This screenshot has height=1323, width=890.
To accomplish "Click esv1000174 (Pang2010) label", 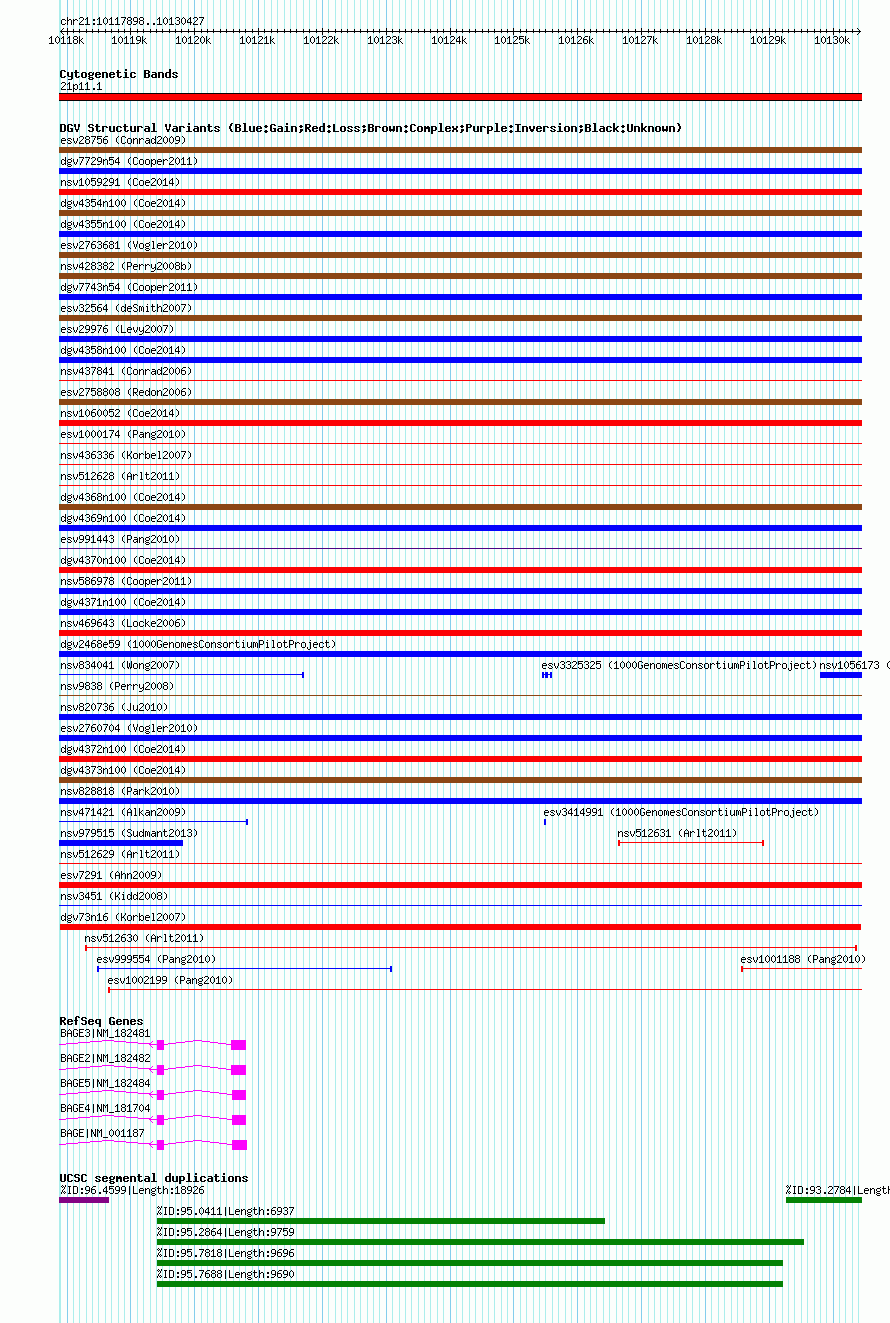I will [x=123, y=434].
